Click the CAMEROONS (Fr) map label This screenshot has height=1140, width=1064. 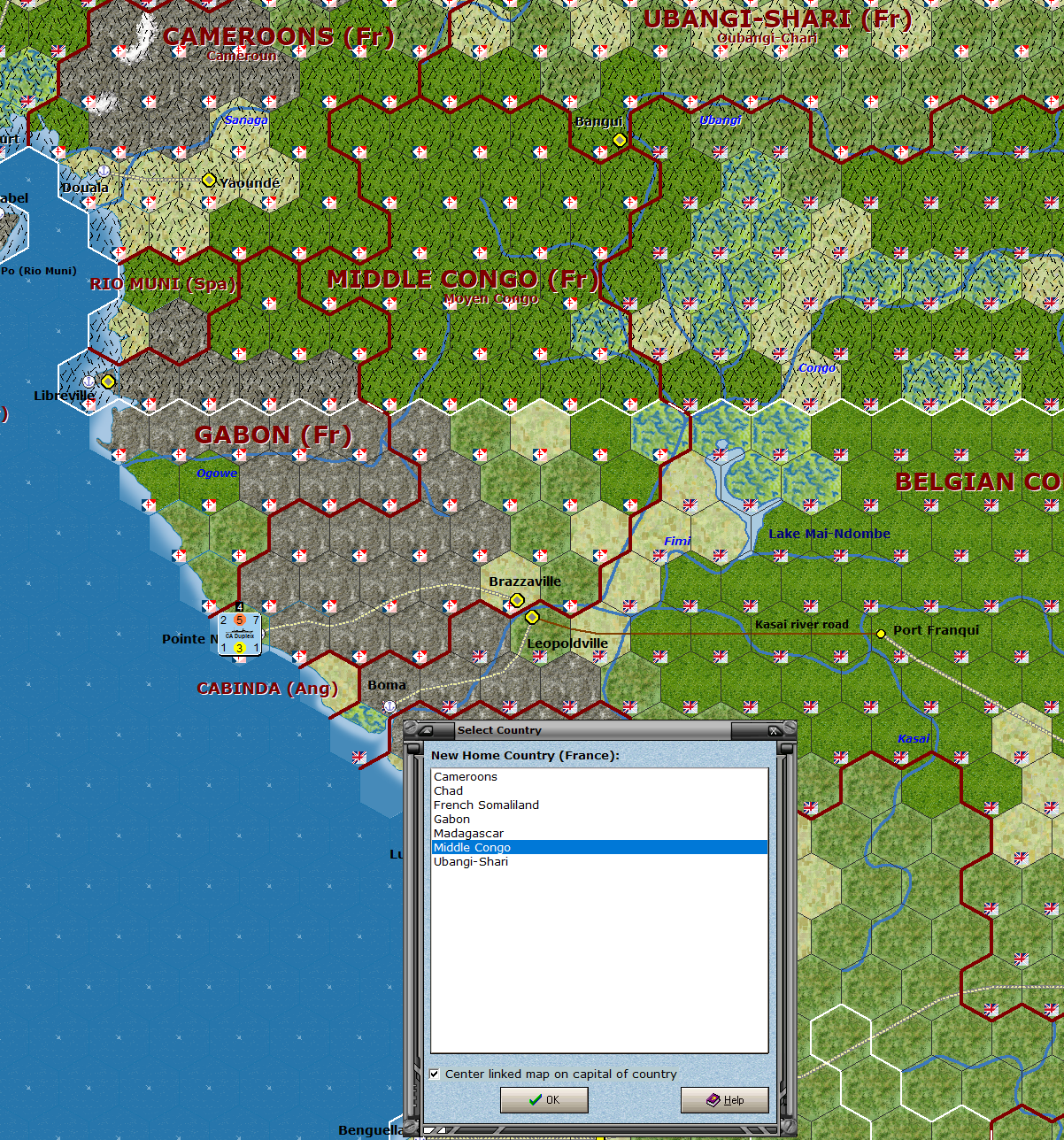click(x=279, y=36)
